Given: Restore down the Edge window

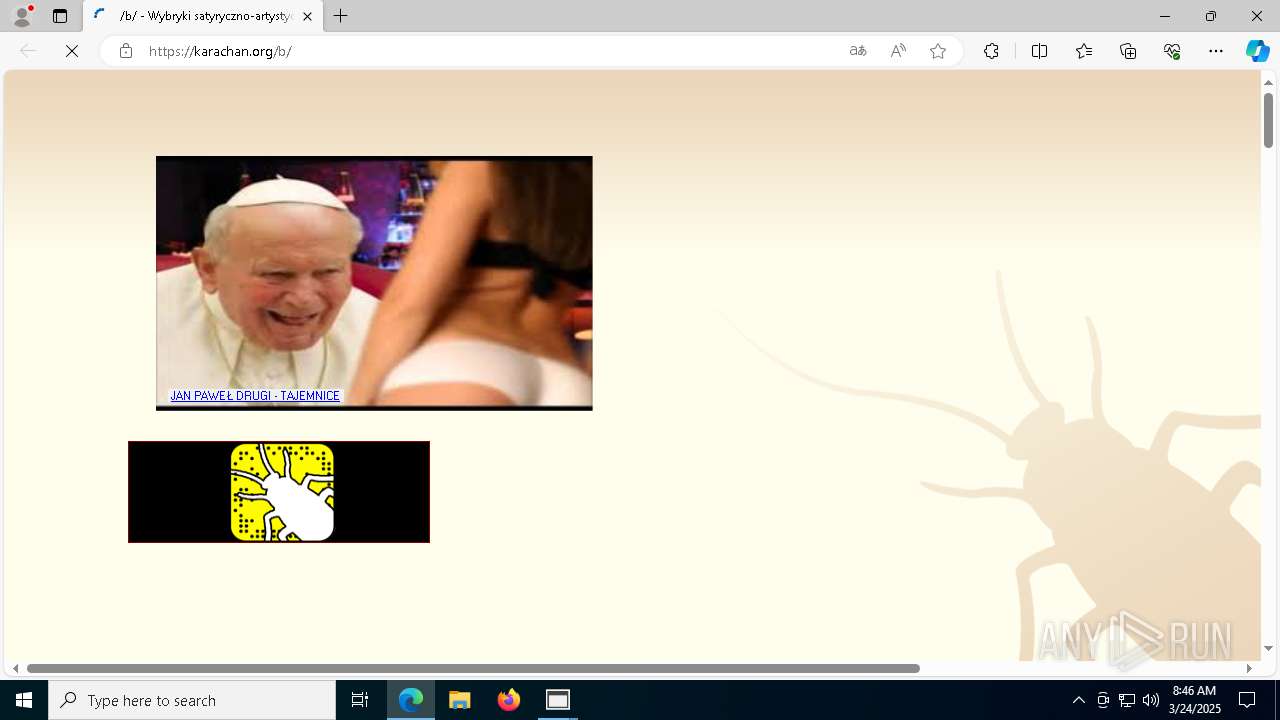Looking at the screenshot, I should coord(1211,16).
